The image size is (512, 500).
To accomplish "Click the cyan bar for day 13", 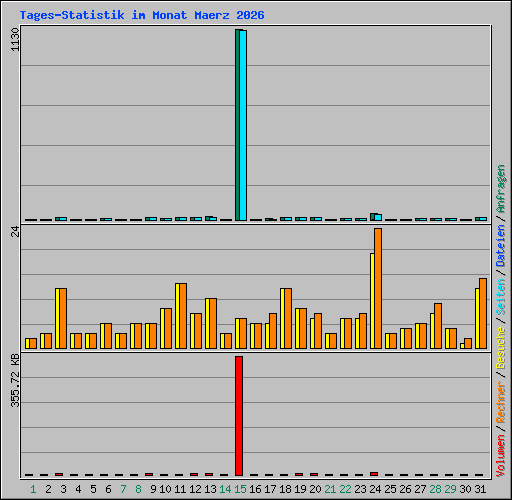I will pyautogui.click(x=213, y=219).
